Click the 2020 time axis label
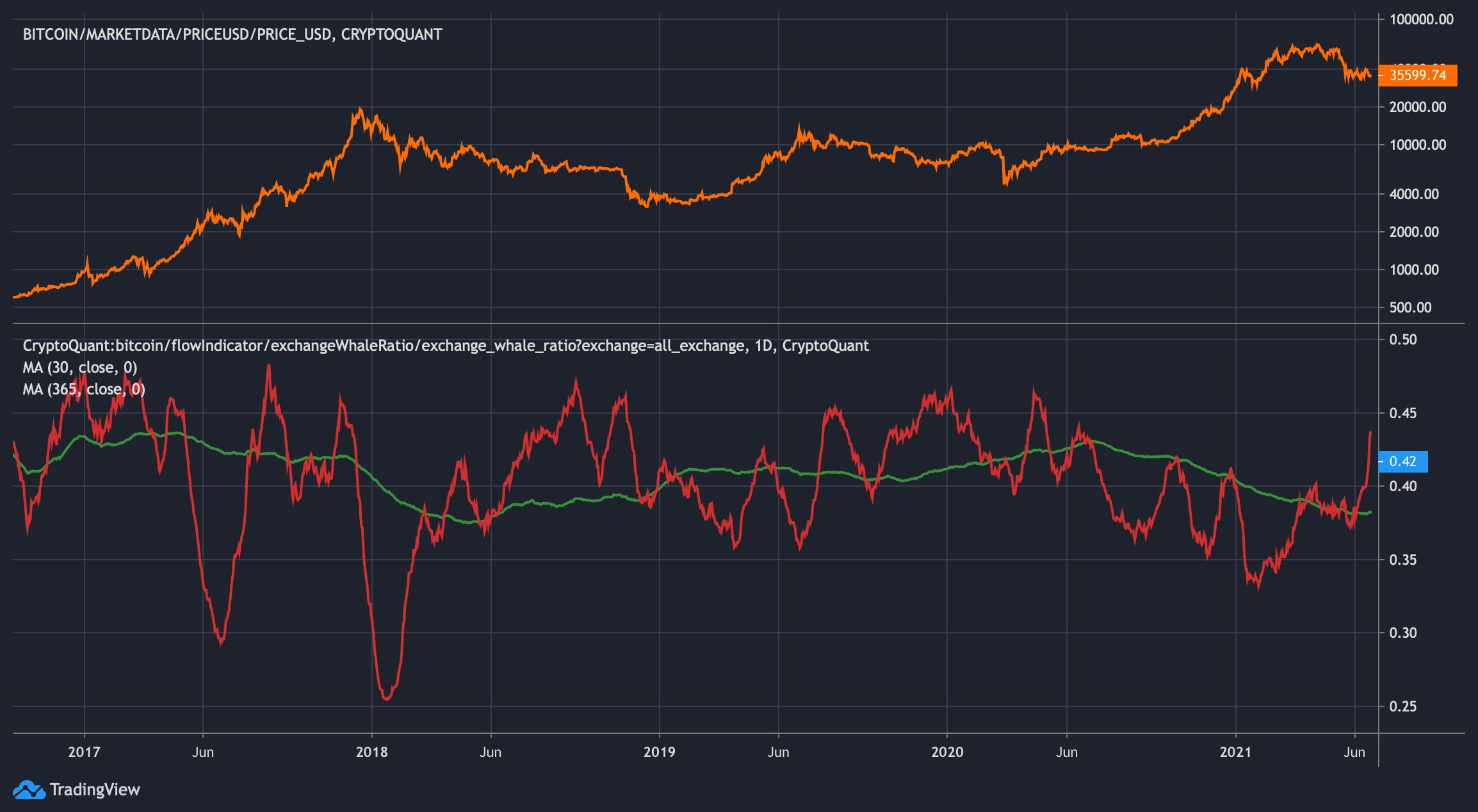Image resolution: width=1478 pixels, height=812 pixels. click(946, 752)
